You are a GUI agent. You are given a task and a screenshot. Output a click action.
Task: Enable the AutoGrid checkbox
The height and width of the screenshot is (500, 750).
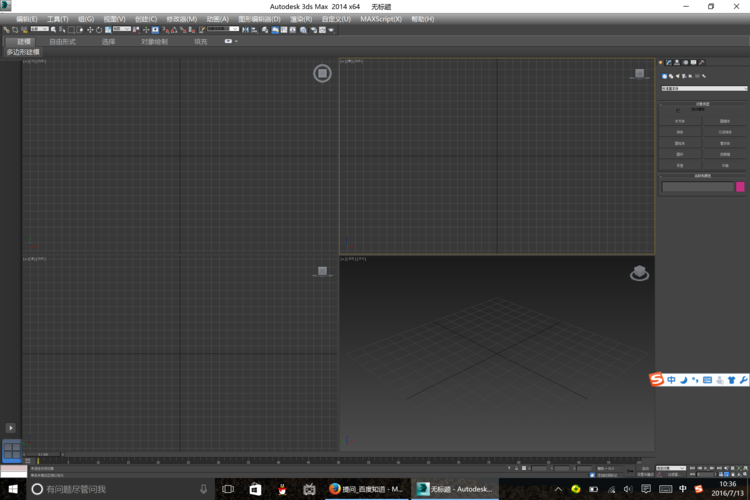point(678,111)
